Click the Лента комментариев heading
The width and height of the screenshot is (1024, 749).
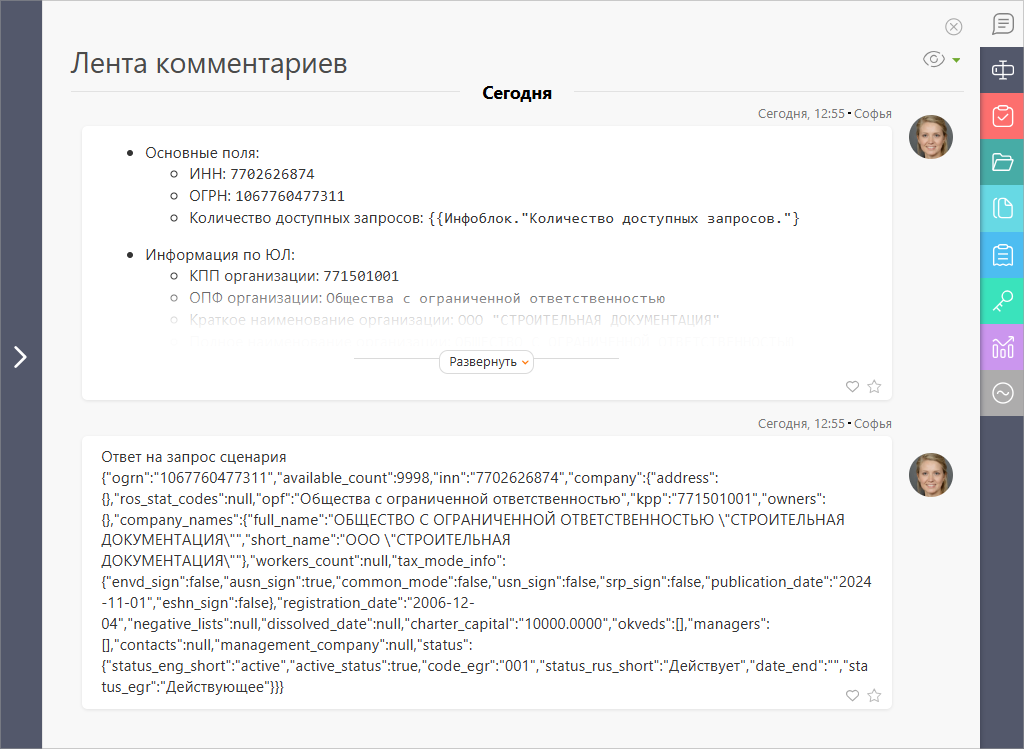tap(209, 63)
